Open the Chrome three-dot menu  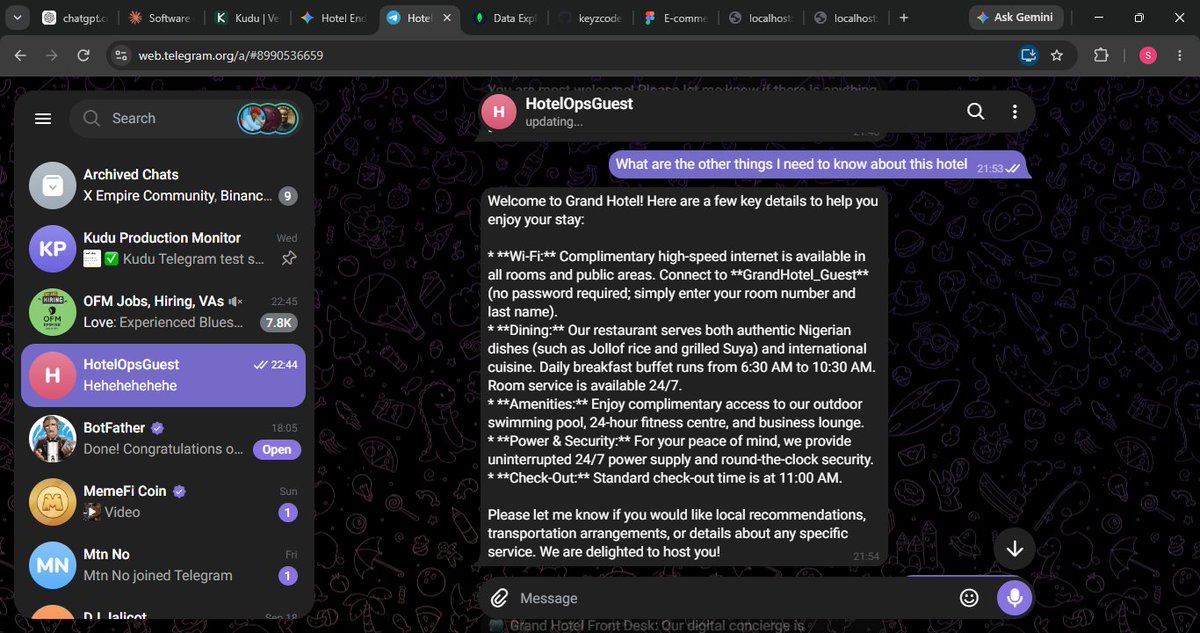point(1180,55)
